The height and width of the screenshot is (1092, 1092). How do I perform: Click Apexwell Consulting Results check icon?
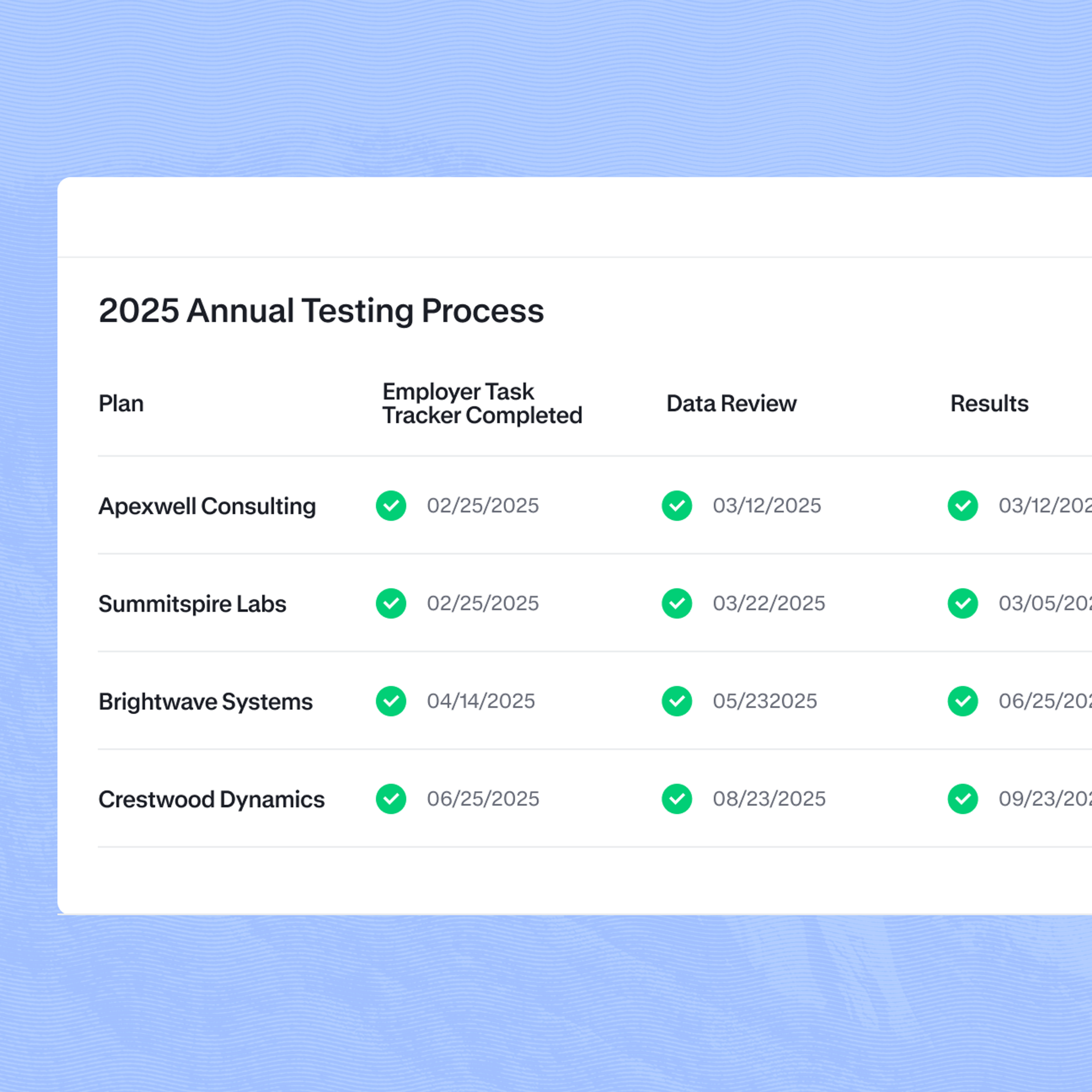[x=963, y=505]
